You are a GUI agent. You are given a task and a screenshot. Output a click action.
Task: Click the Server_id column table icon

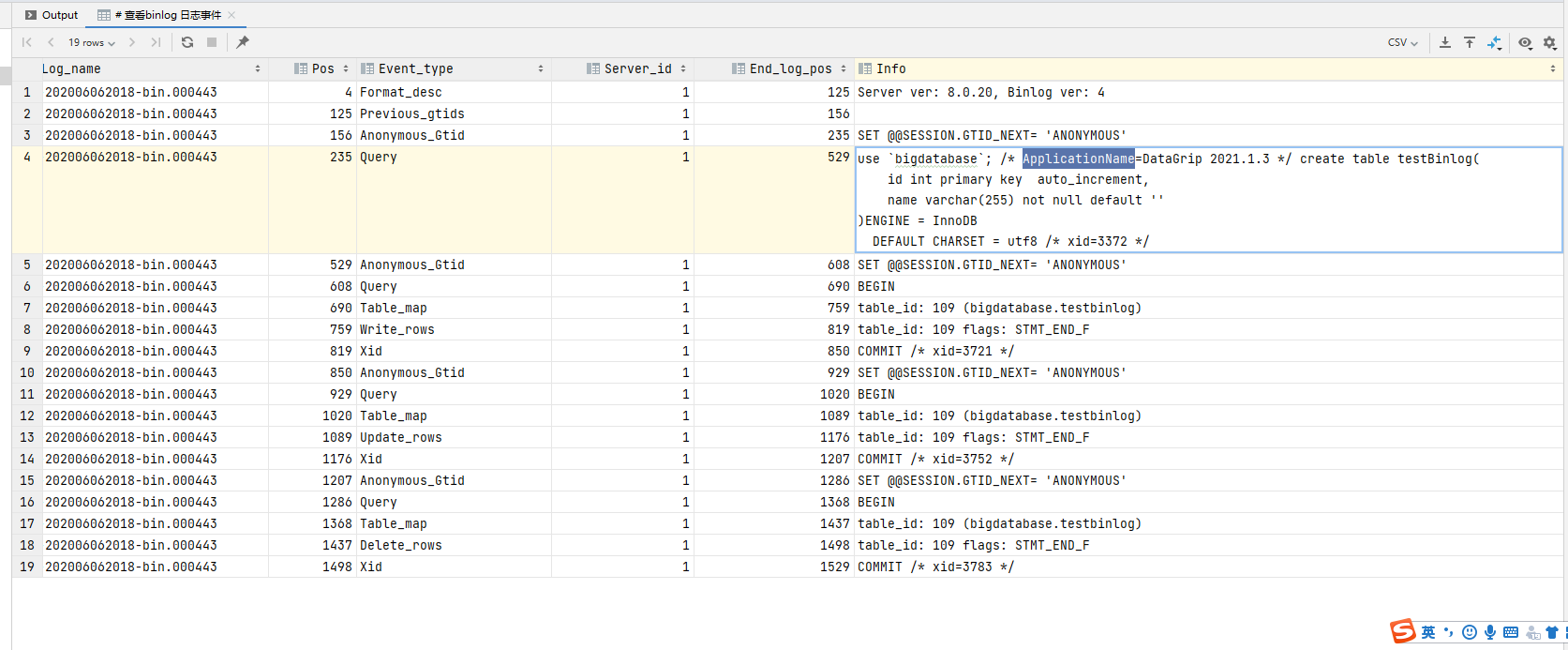pos(593,68)
